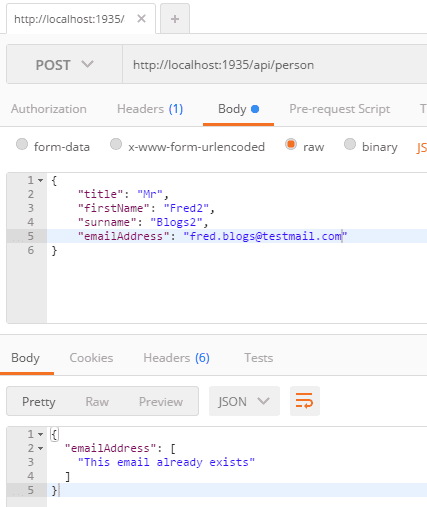427x507 pixels.
Task: Collapse response line 1 fold arrow
Action: pyautogui.click(x=40, y=434)
